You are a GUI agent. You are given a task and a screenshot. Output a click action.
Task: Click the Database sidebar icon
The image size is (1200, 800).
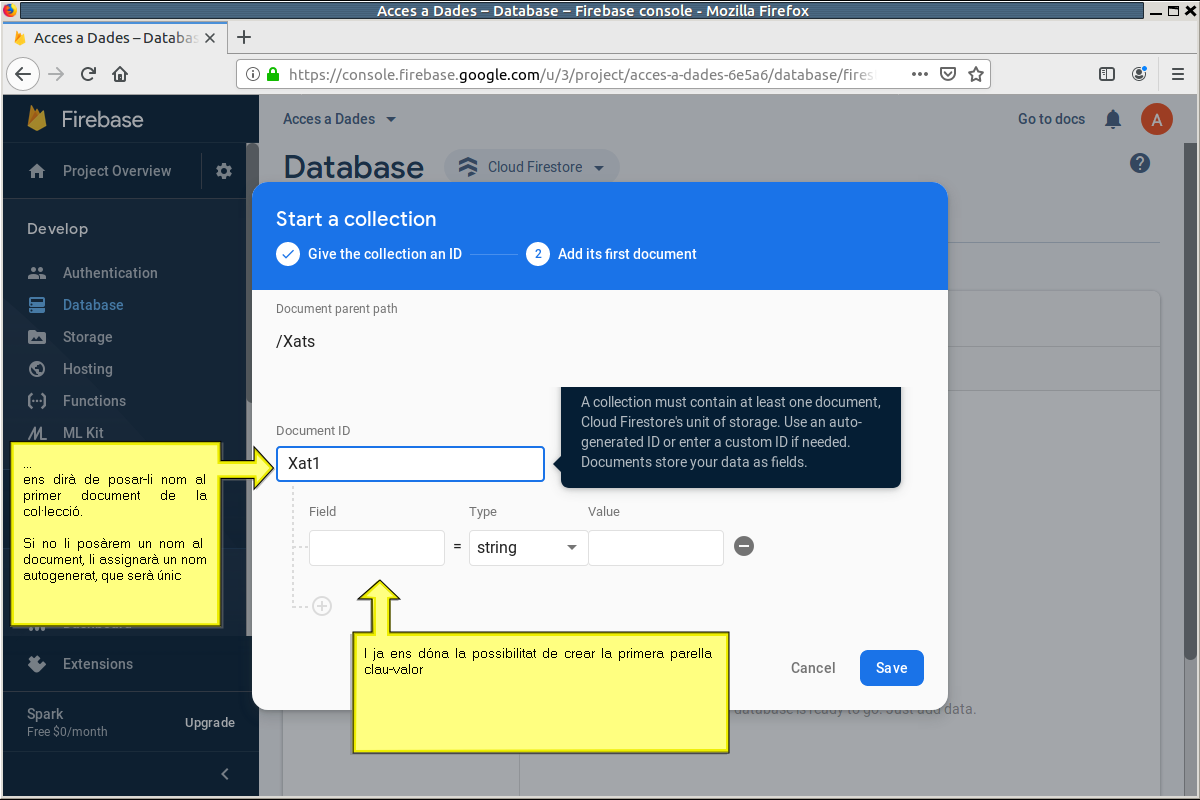[x=37, y=305]
